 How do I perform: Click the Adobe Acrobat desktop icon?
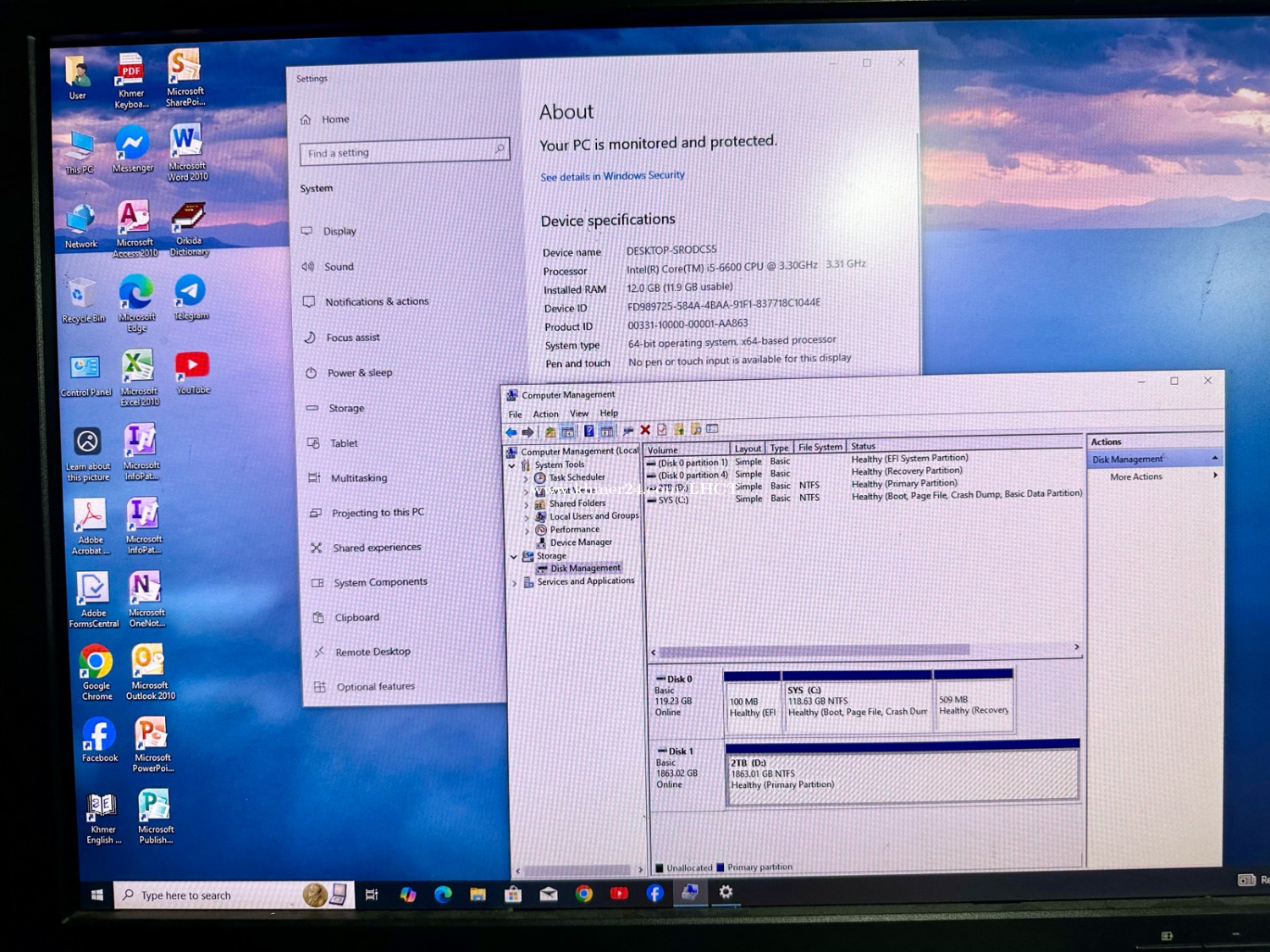coord(91,526)
